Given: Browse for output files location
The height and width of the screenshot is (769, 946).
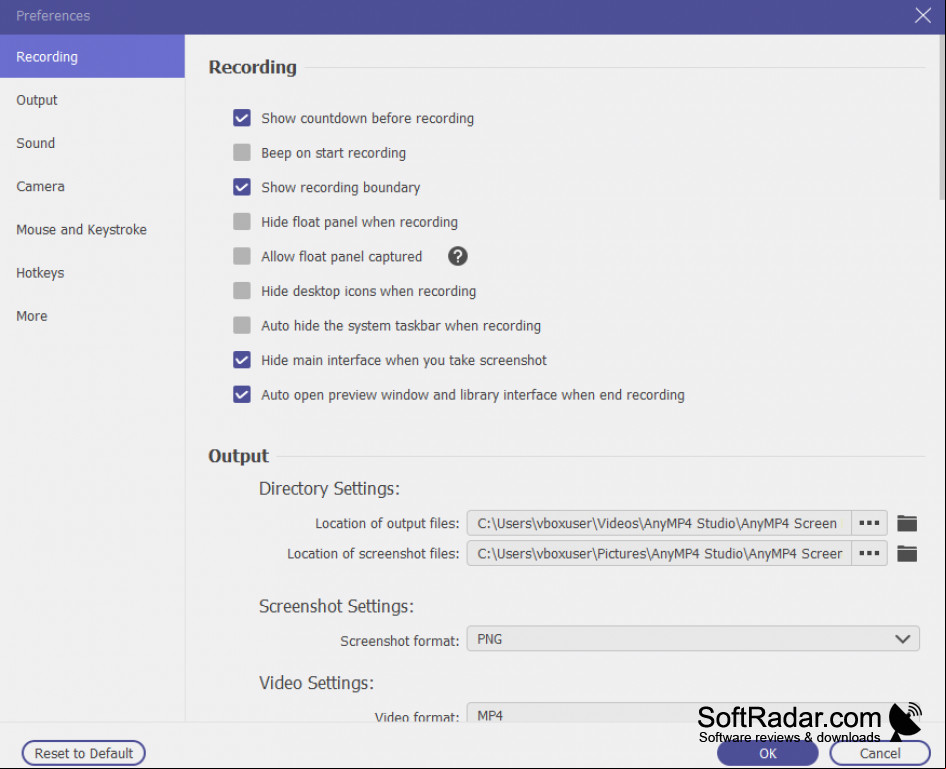Looking at the screenshot, I should (869, 523).
